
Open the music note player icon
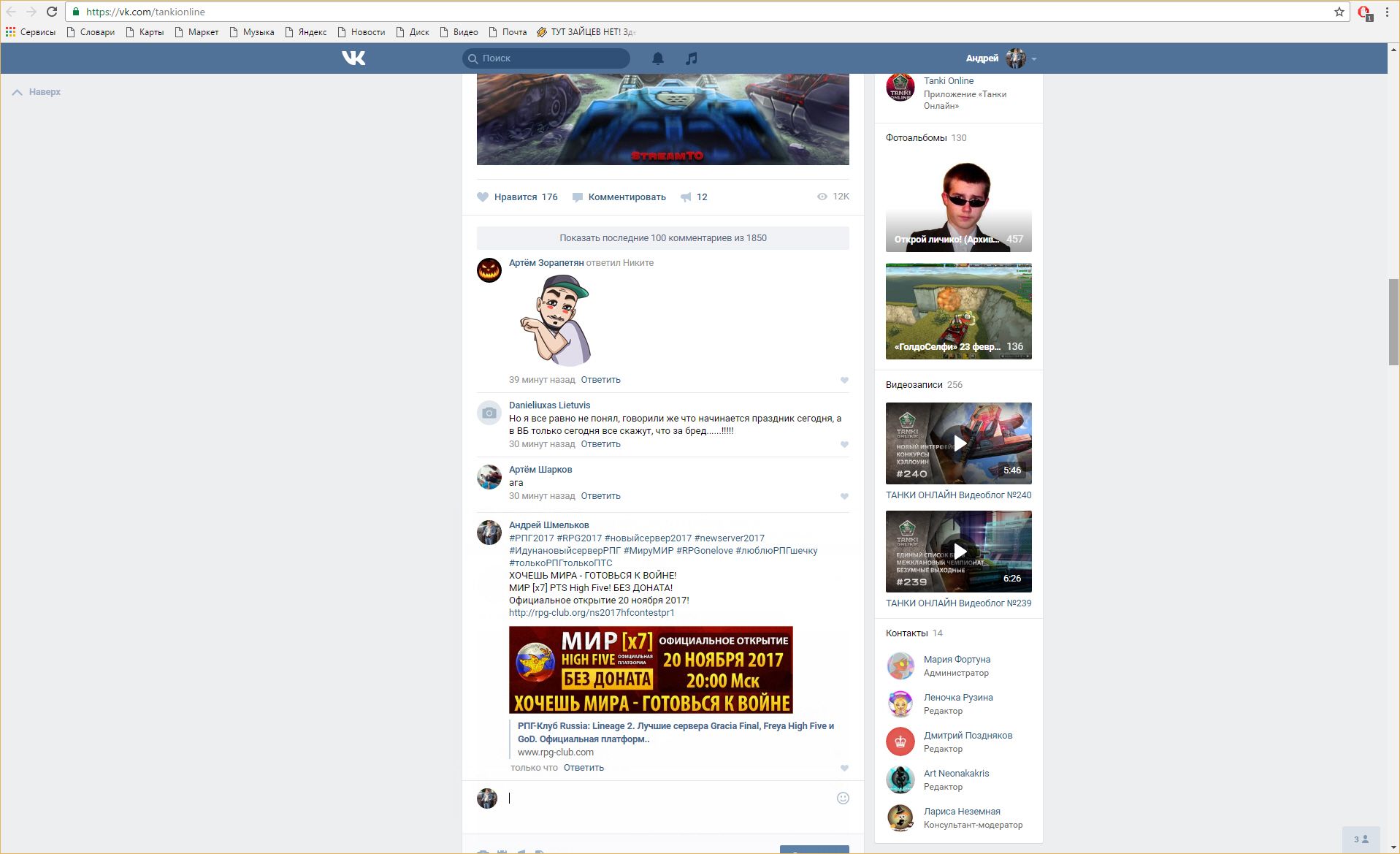pyautogui.click(x=691, y=58)
